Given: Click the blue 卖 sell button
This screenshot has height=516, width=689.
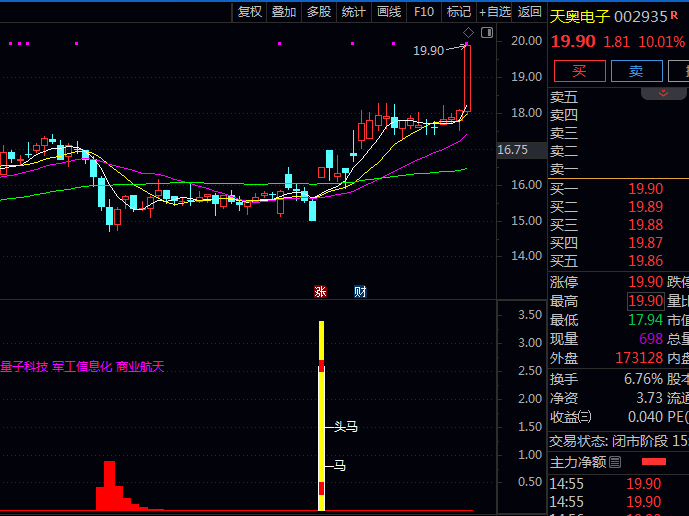Looking at the screenshot, I should click(637, 71).
